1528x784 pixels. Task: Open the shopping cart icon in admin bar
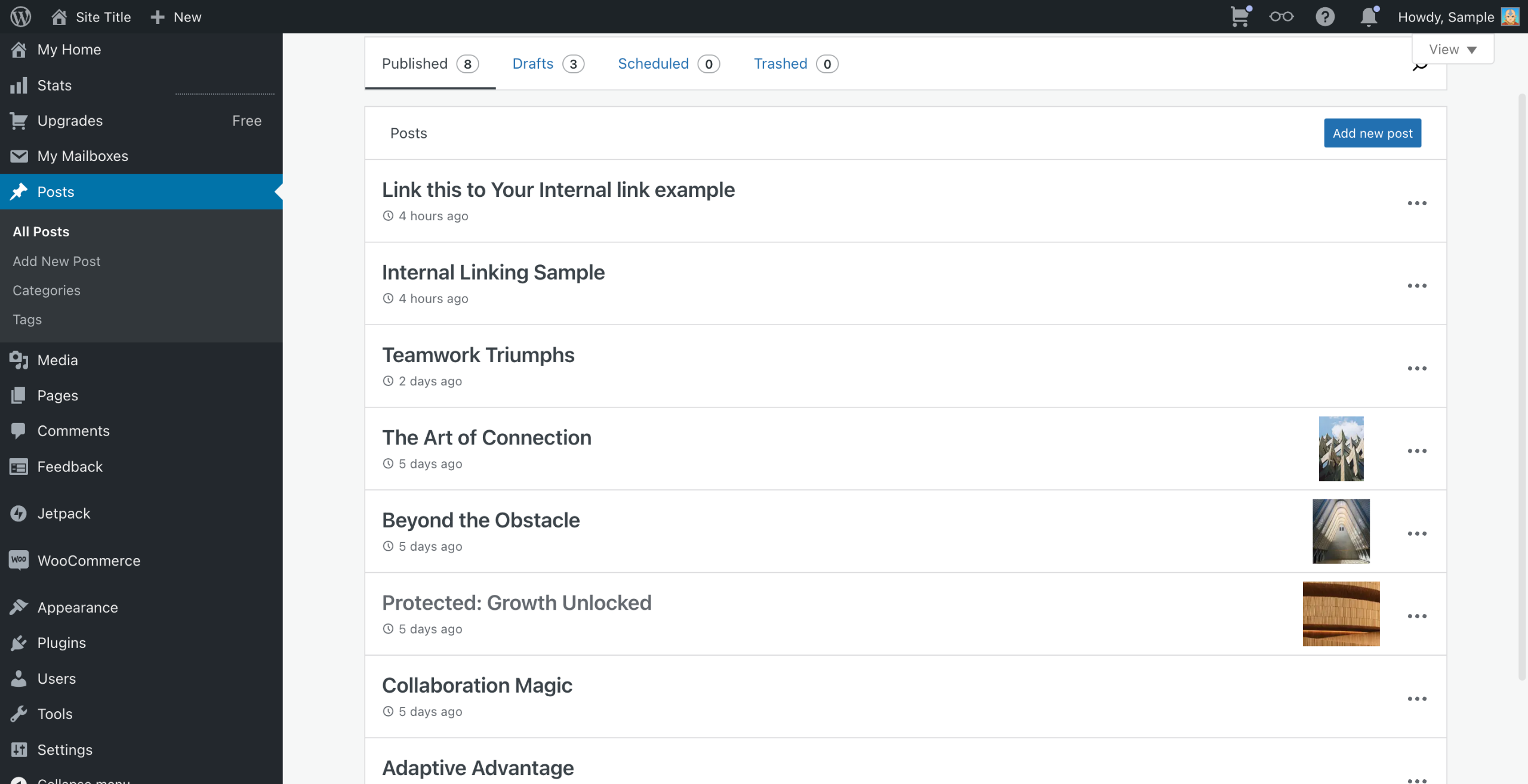(x=1240, y=17)
